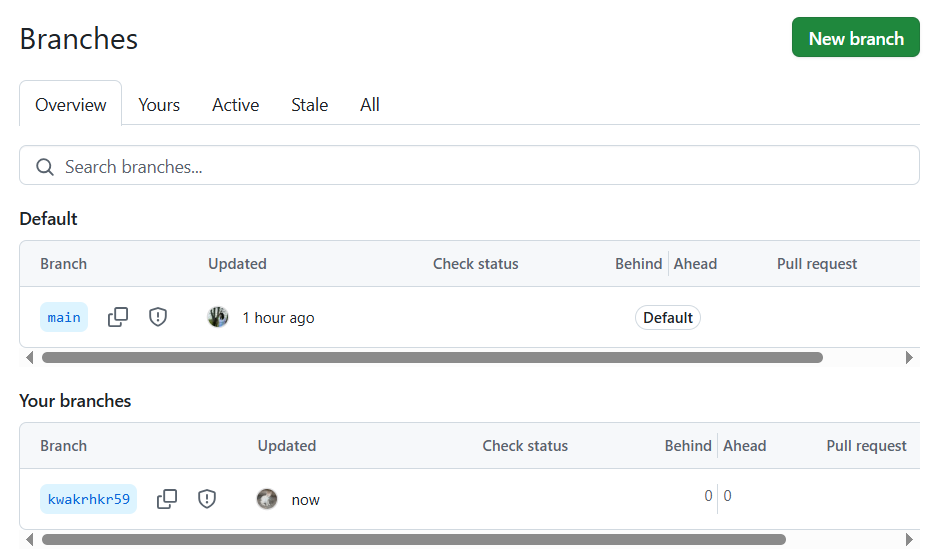Click the left arrow of the Default table scrollbar

point(29,357)
